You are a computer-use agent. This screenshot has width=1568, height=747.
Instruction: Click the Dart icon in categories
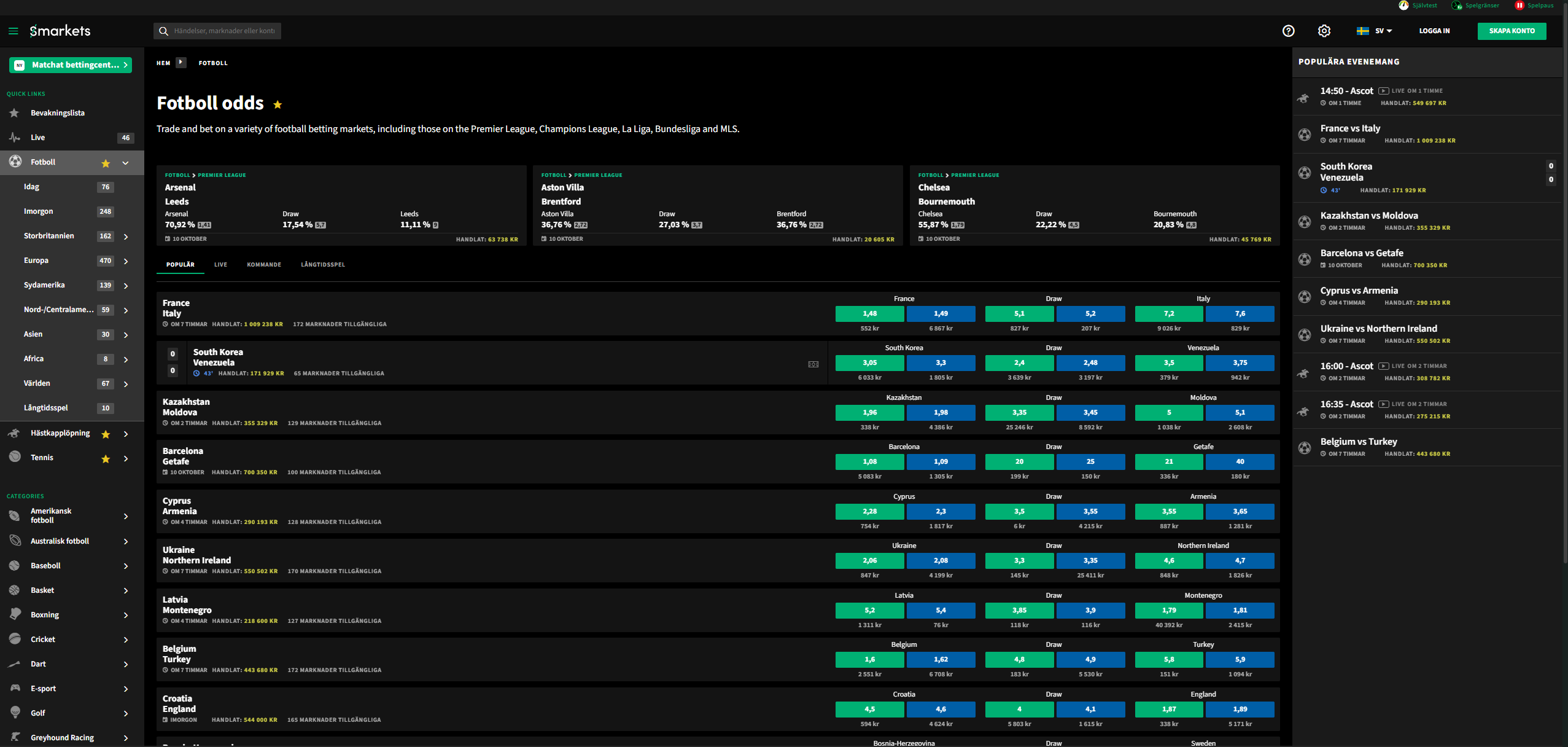15,663
